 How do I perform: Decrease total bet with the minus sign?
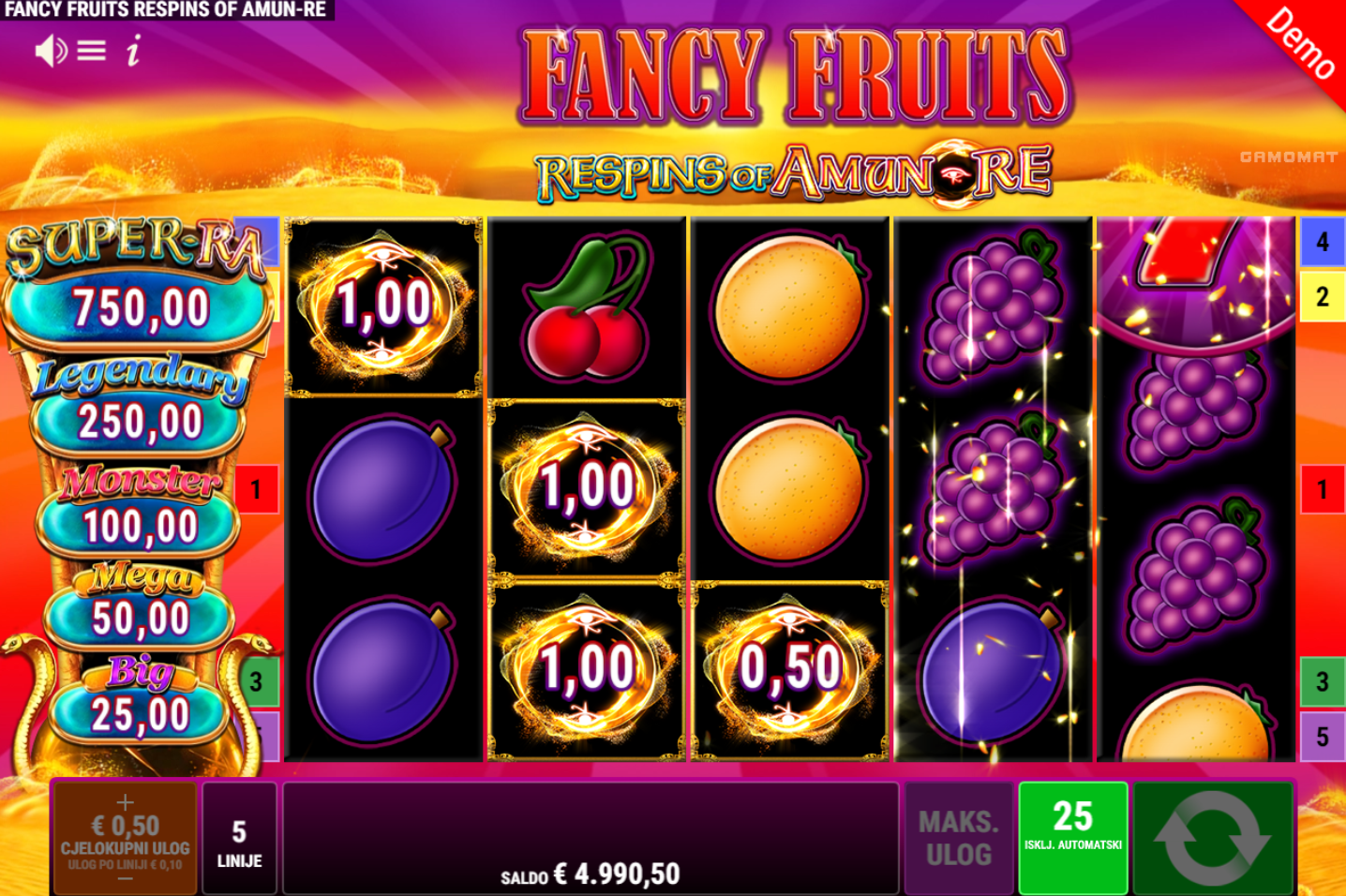(125, 879)
